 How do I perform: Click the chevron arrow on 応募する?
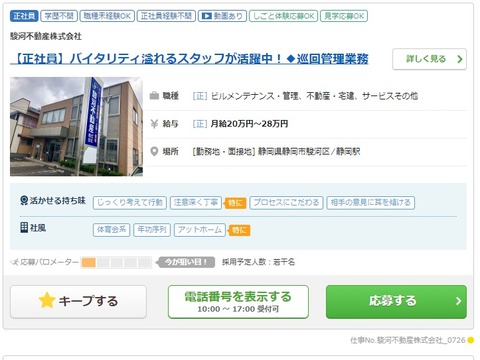(458, 301)
